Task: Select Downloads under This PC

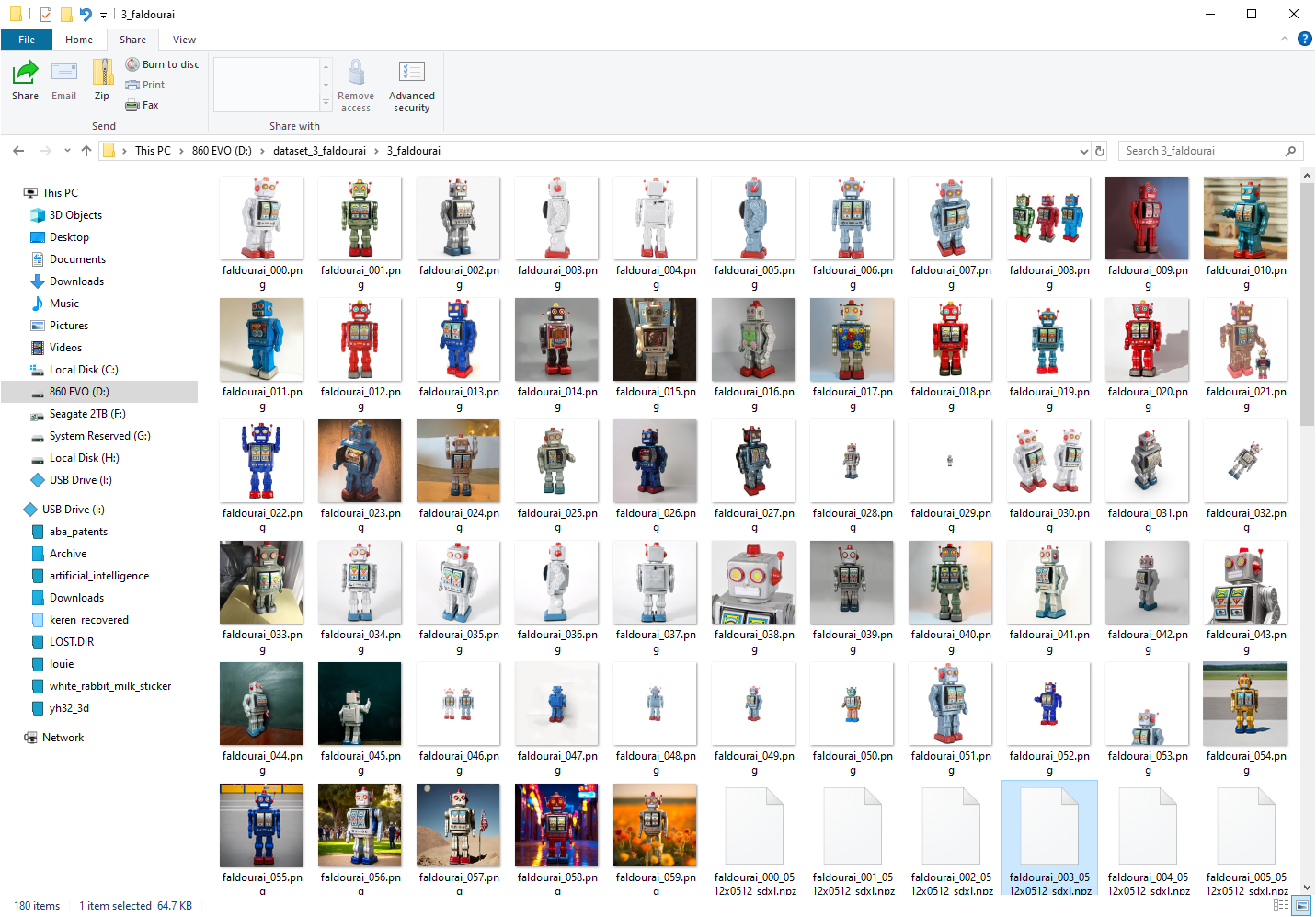Action: pyautogui.click(x=76, y=281)
